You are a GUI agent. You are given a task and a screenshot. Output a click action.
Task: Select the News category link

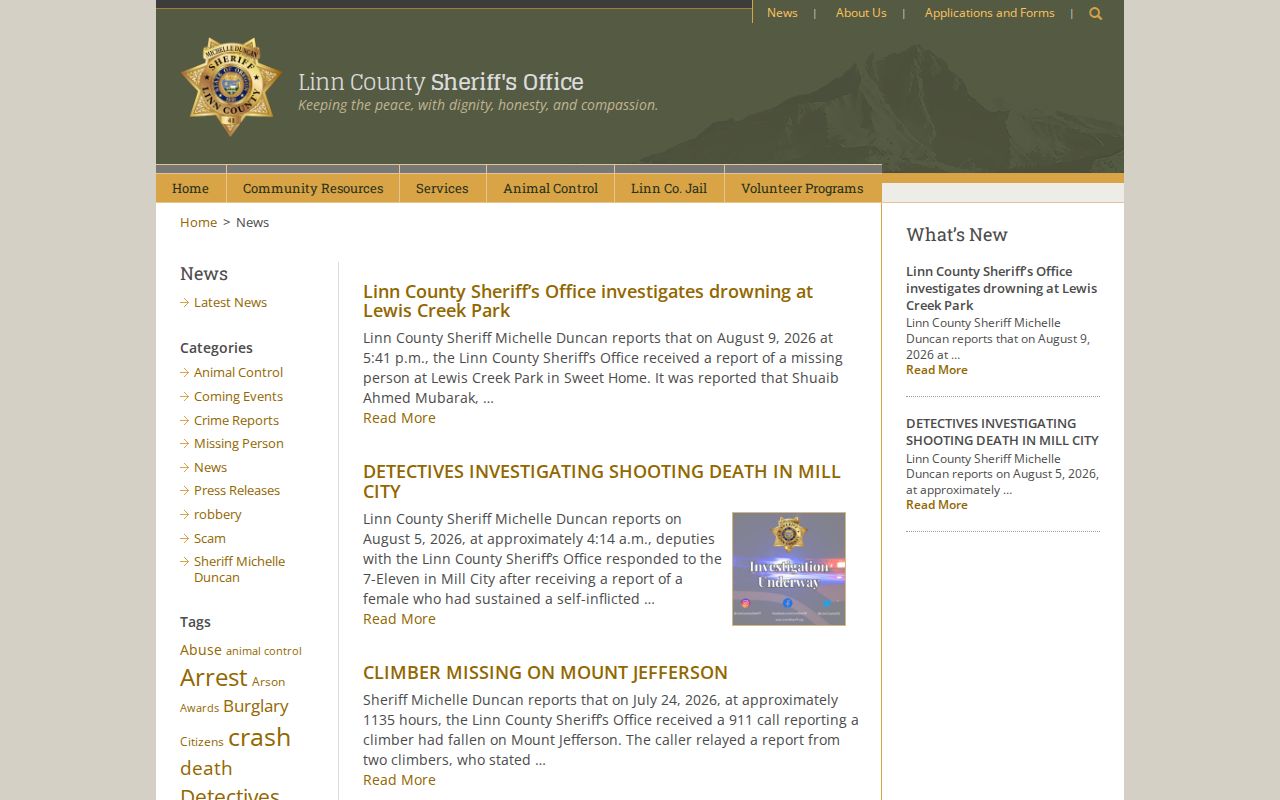point(210,467)
